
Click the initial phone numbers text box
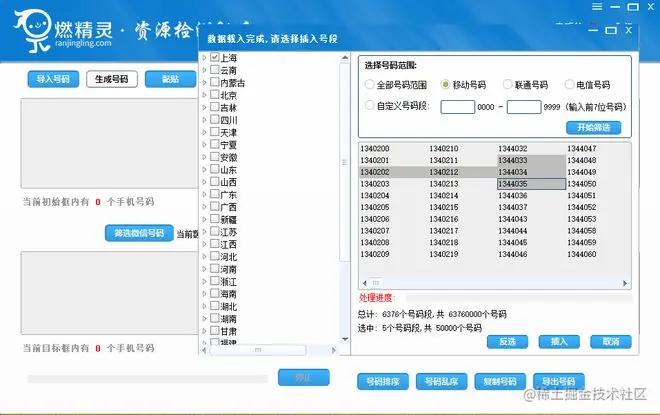coord(109,143)
